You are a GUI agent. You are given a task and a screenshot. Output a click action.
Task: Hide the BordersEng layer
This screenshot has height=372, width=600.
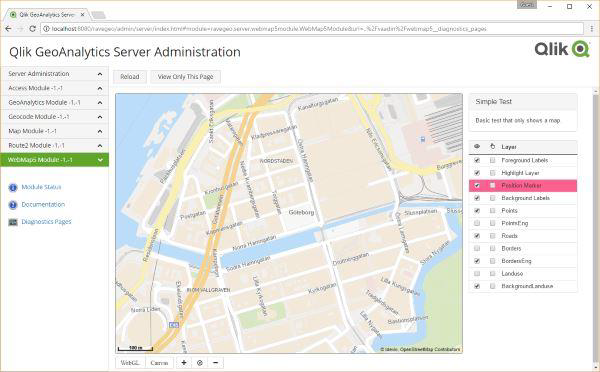click(x=477, y=261)
